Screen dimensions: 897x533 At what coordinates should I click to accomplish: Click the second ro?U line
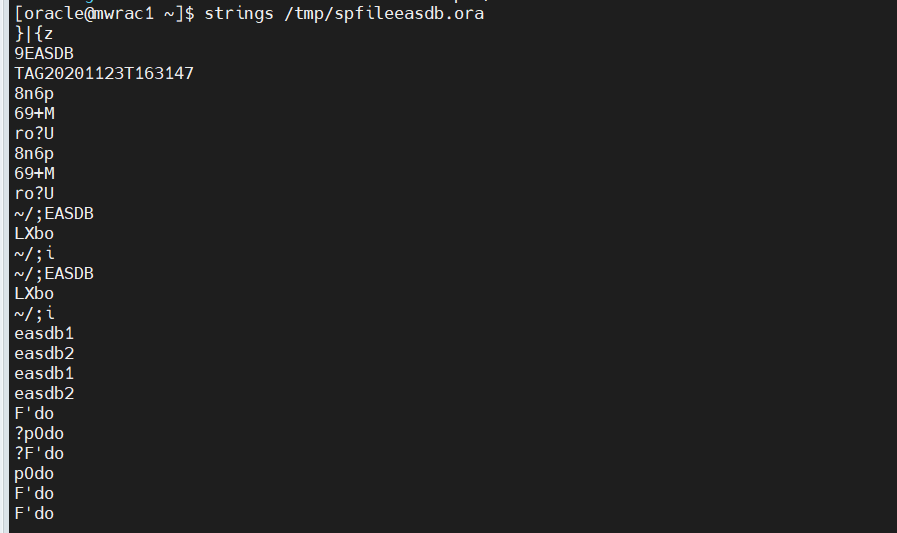[x=34, y=194]
